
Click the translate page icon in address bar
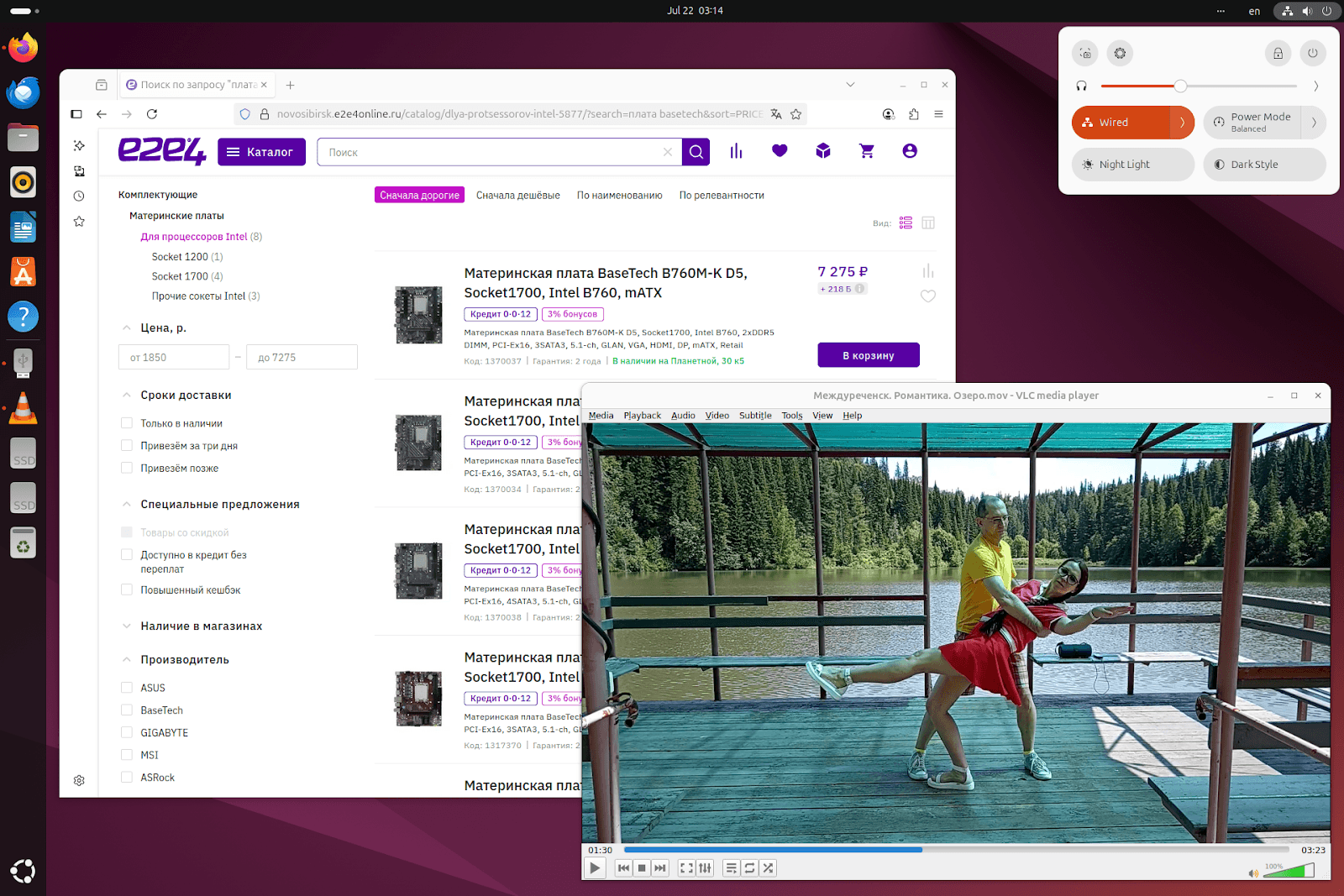click(776, 114)
